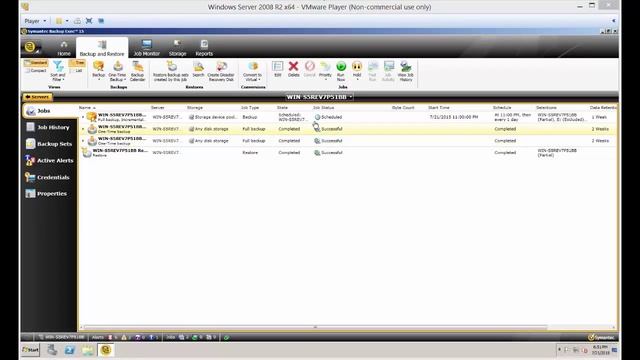Click the Job Activity icon

(388, 71)
